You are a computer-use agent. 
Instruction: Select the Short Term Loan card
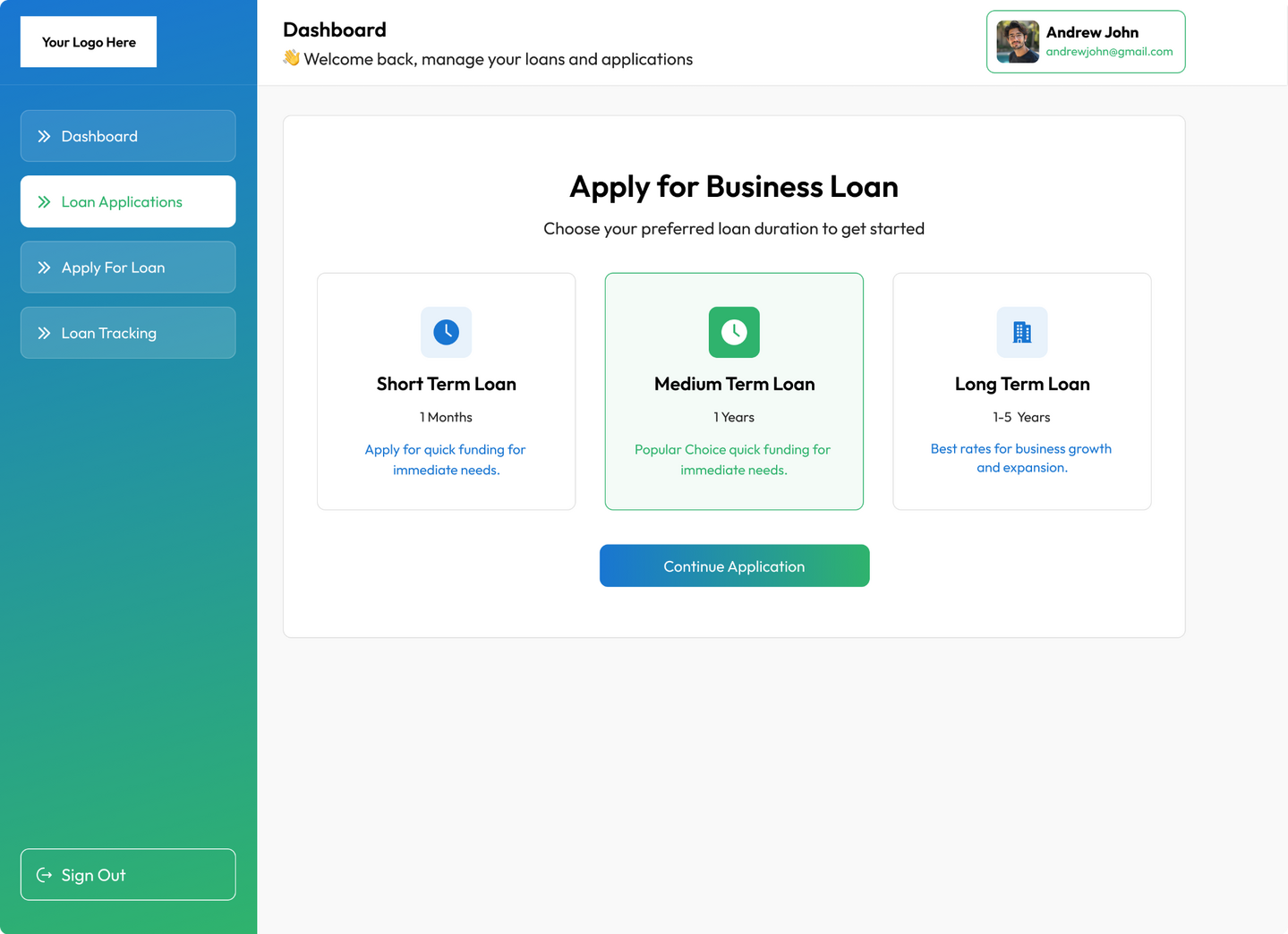pyautogui.click(x=446, y=391)
